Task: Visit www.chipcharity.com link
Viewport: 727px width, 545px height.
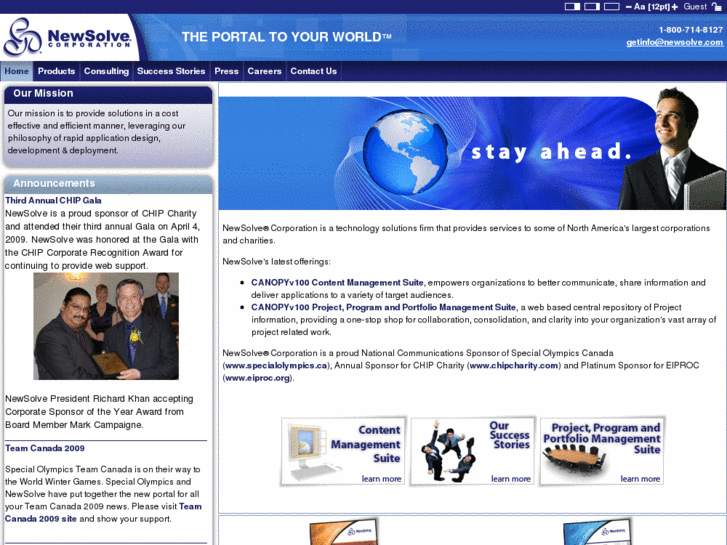Action: pyautogui.click(x=514, y=365)
